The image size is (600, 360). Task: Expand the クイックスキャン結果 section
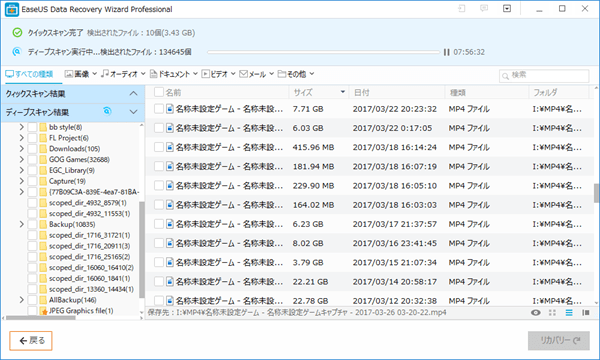133,94
